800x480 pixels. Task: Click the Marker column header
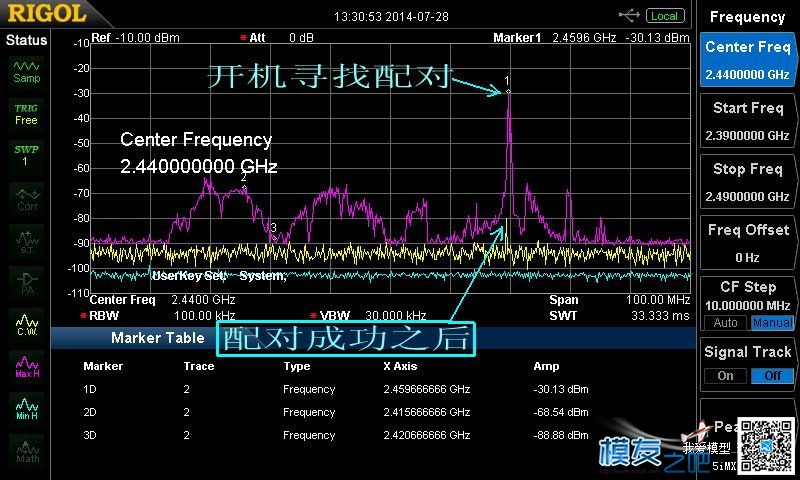103,366
